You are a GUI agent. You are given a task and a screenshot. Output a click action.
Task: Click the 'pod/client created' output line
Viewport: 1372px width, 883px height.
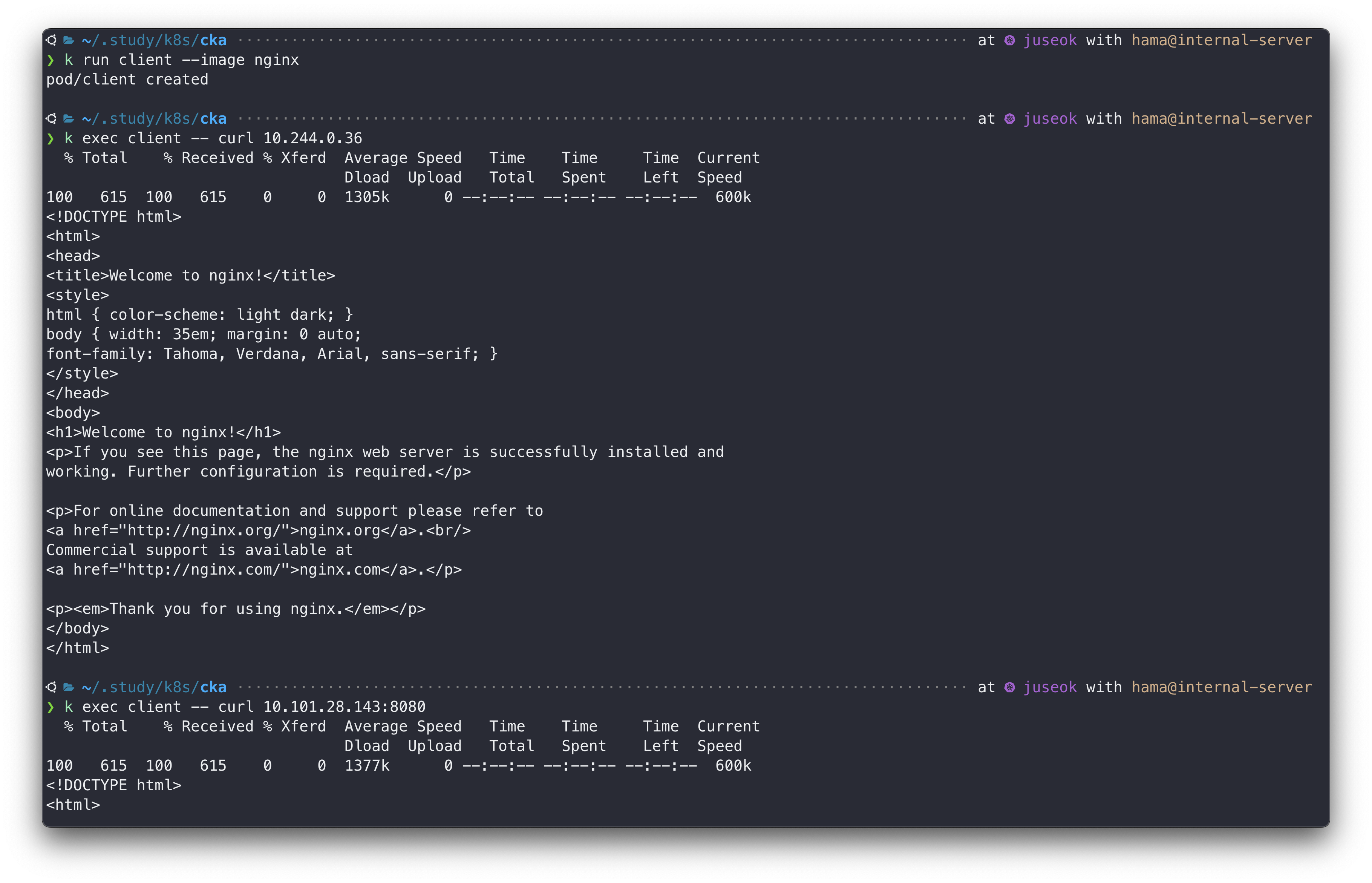click(127, 80)
